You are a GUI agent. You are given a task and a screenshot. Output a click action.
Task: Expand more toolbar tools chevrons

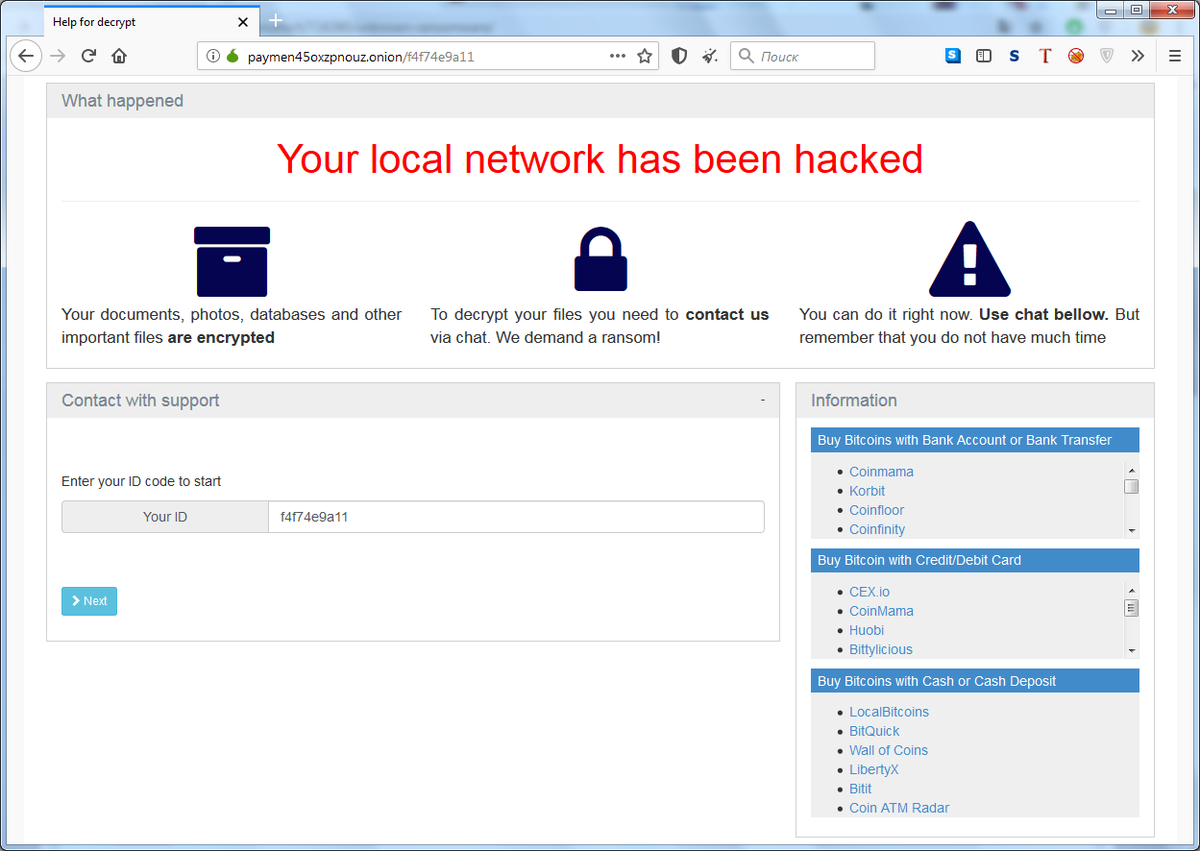pyautogui.click(x=1137, y=56)
